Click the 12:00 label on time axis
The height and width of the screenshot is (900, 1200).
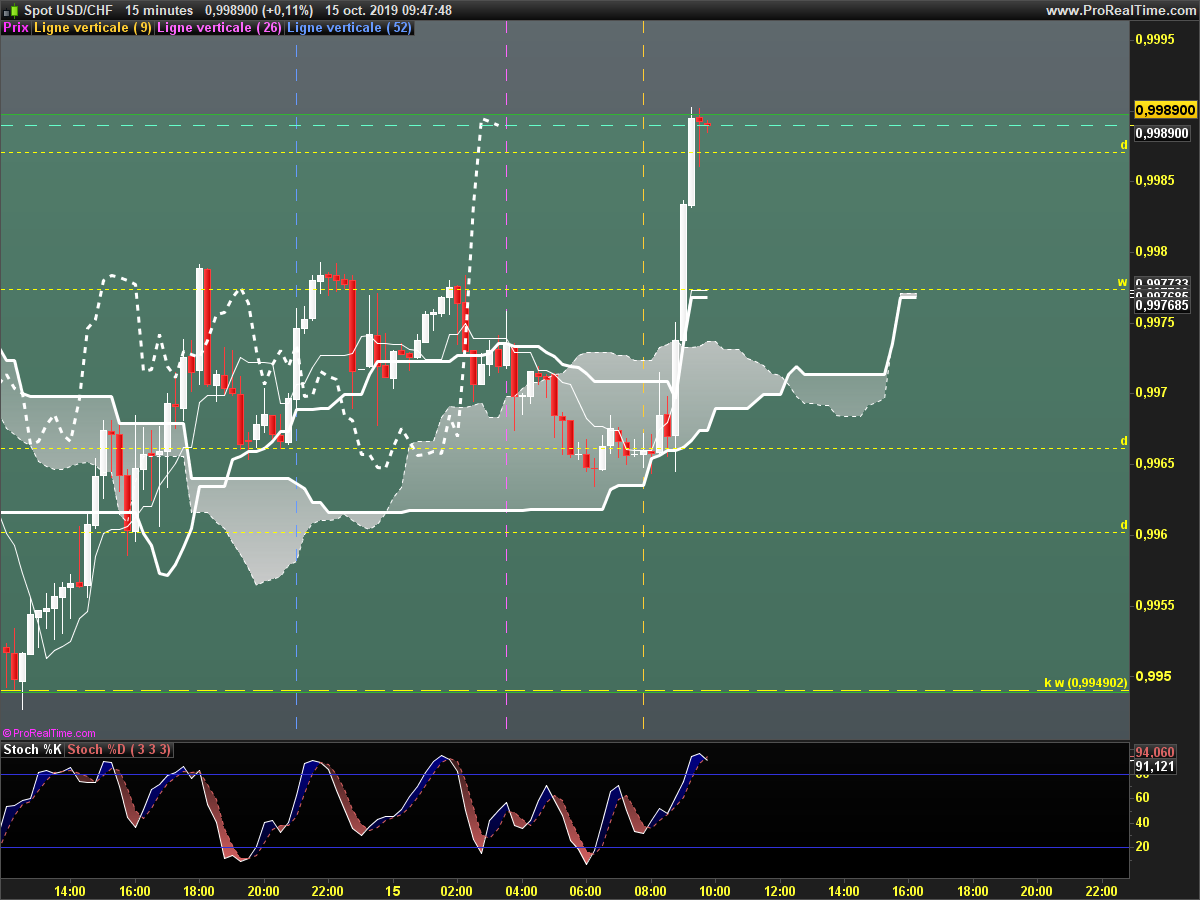click(x=779, y=890)
